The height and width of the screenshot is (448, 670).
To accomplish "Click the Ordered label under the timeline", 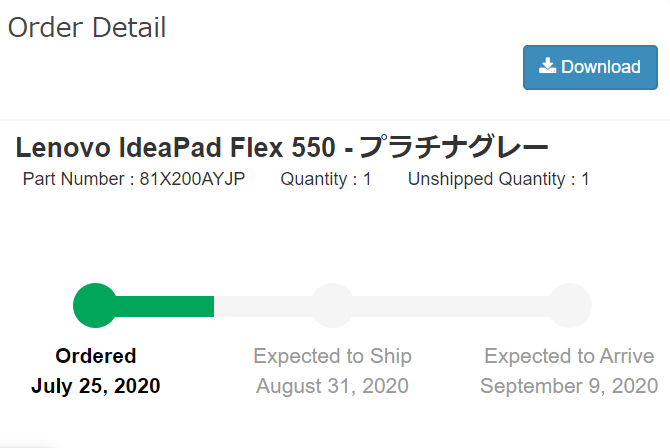I will click(x=96, y=356).
